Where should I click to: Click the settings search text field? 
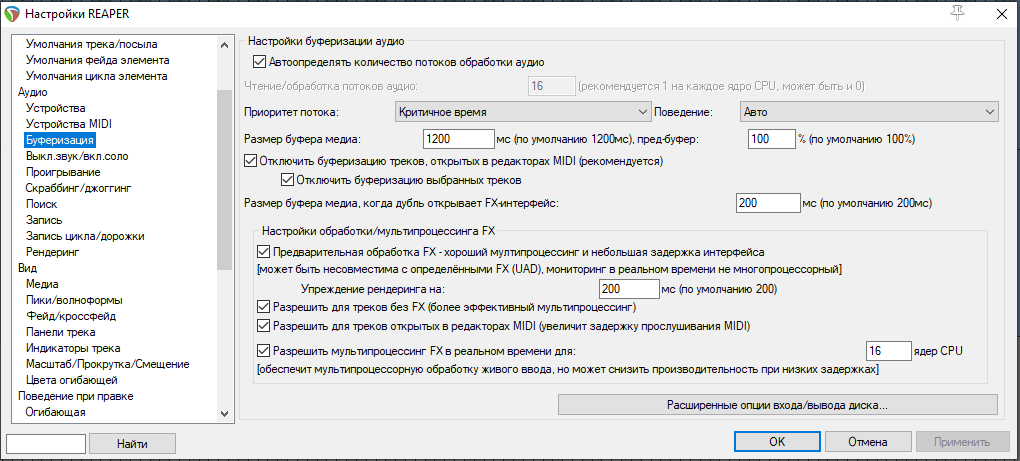pyautogui.click(x=45, y=442)
